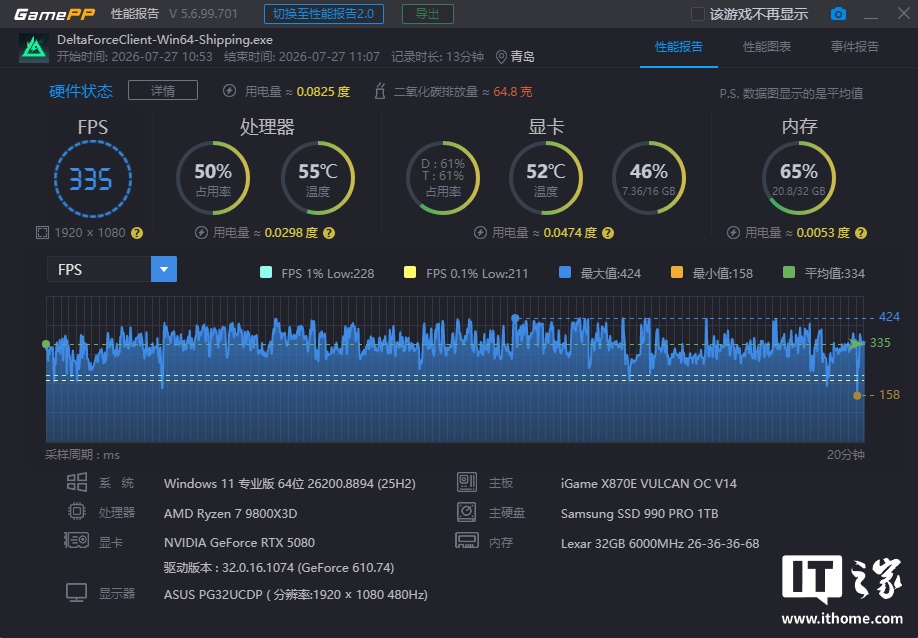Click the CO2 value 64.8 克
The width and height of the screenshot is (918, 638).
coord(513,91)
